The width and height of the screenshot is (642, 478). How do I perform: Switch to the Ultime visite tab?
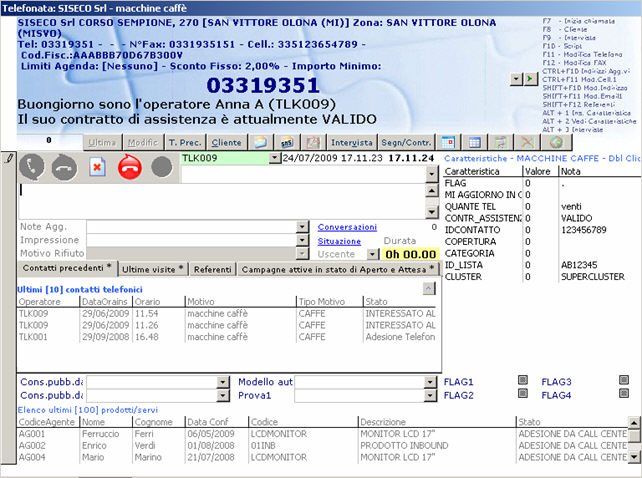point(153,270)
